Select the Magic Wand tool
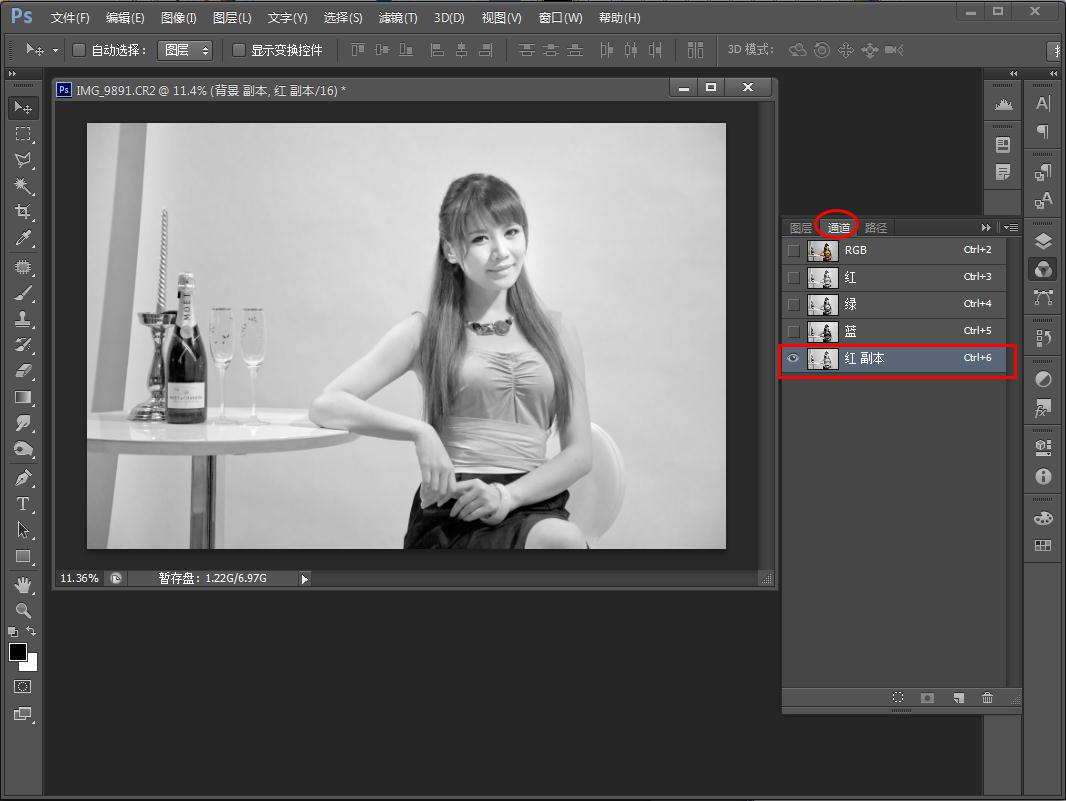 click(x=23, y=186)
